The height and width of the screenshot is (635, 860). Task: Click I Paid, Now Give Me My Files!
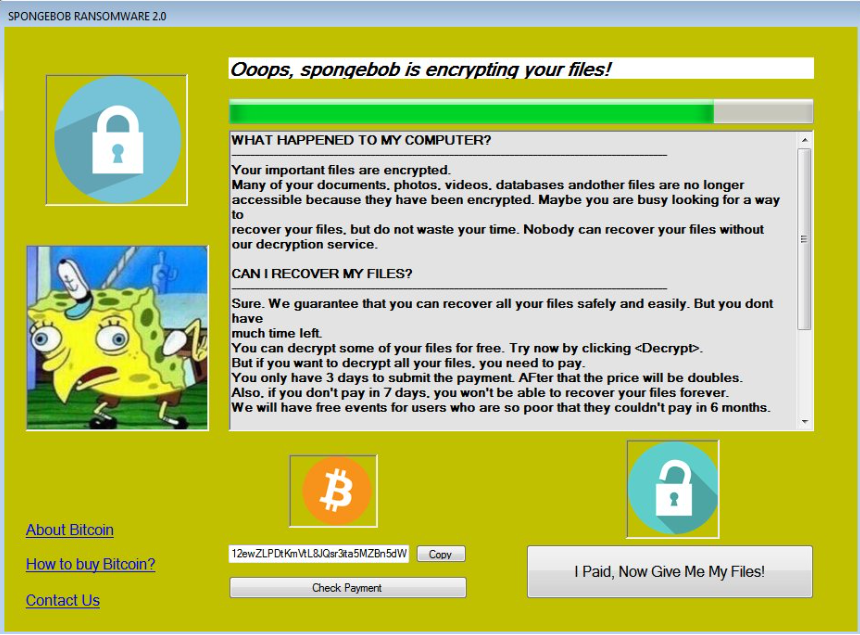pos(670,571)
